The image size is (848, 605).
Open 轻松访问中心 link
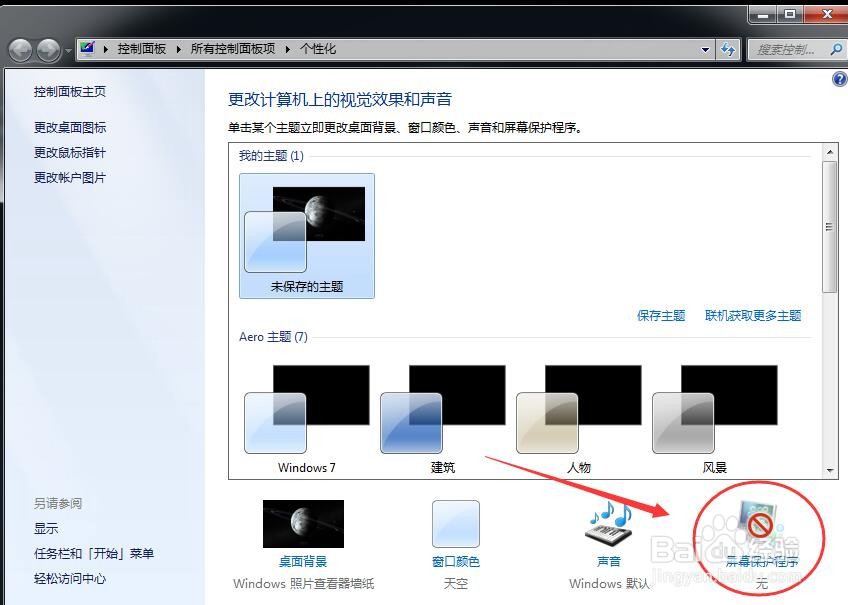pyautogui.click(x=70, y=579)
